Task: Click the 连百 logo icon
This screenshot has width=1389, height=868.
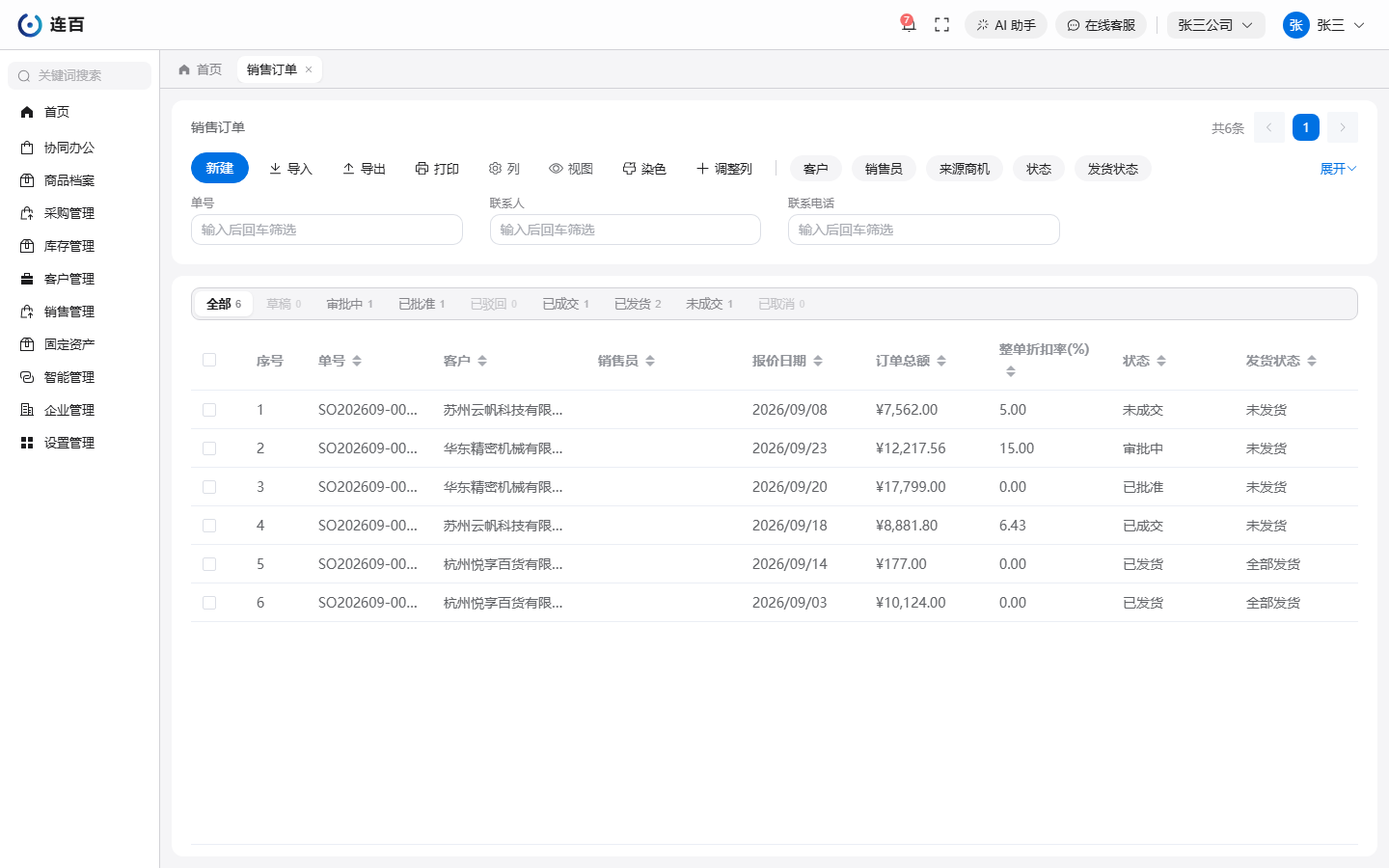Action: pyautogui.click(x=30, y=25)
